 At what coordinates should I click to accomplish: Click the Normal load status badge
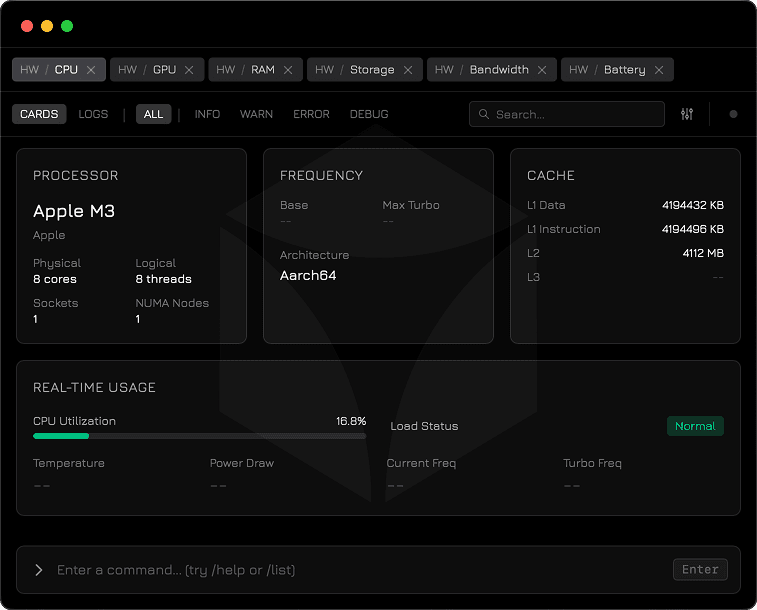point(695,426)
